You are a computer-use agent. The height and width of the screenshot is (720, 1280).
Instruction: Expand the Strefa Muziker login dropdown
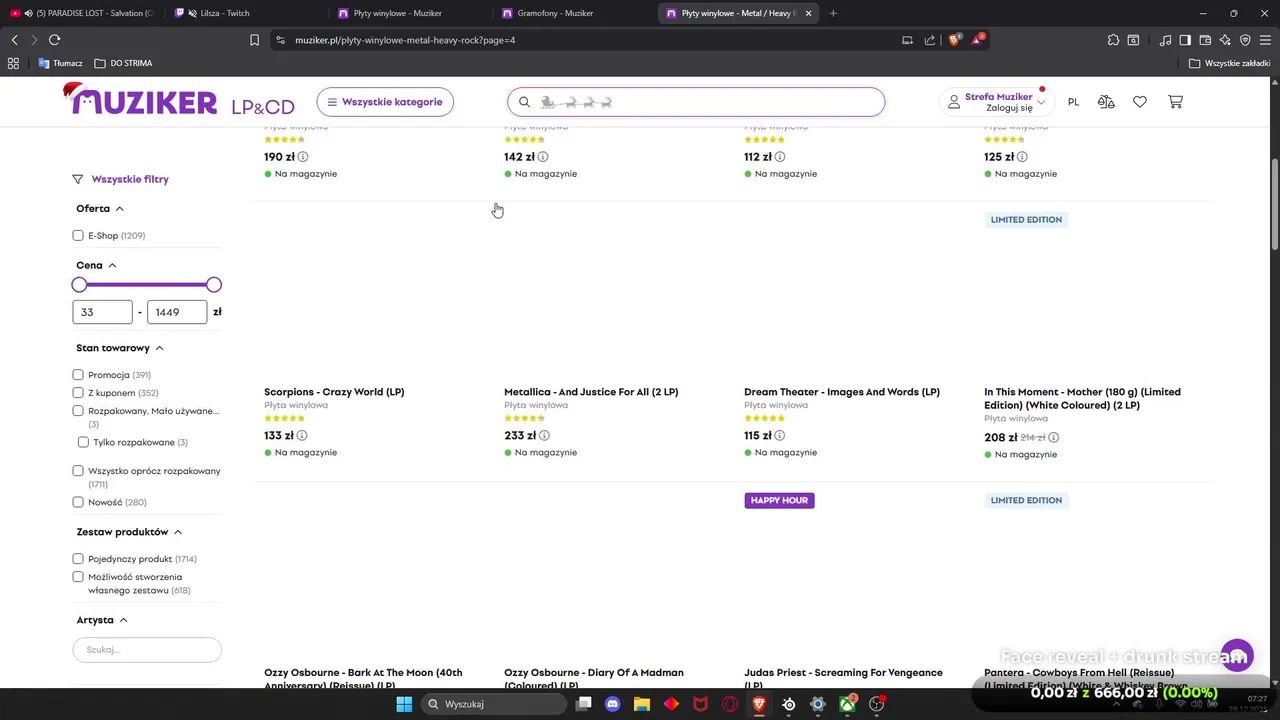click(997, 102)
